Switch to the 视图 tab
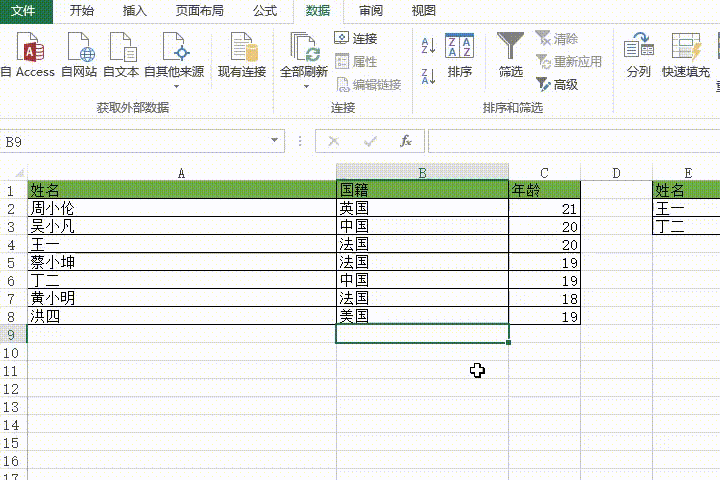The width and height of the screenshot is (720, 480). (423, 11)
